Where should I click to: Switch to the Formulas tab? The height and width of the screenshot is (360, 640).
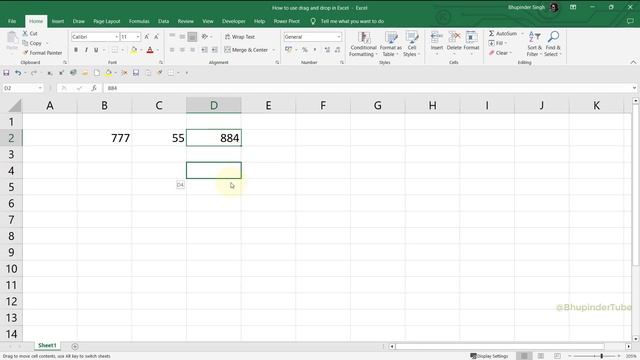click(139, 21)
